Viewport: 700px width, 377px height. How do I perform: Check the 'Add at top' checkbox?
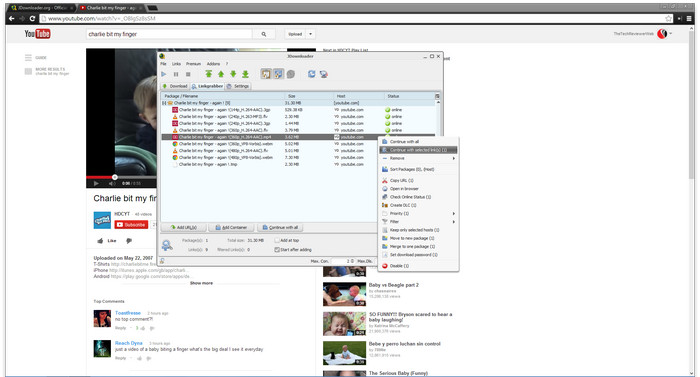[x=277, y=240]
